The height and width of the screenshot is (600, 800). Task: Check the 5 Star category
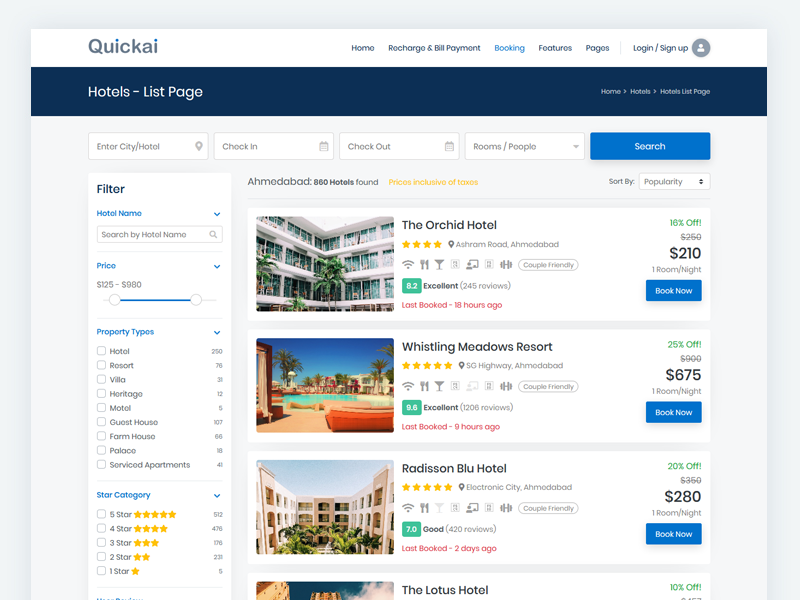(x=101, y=514)
